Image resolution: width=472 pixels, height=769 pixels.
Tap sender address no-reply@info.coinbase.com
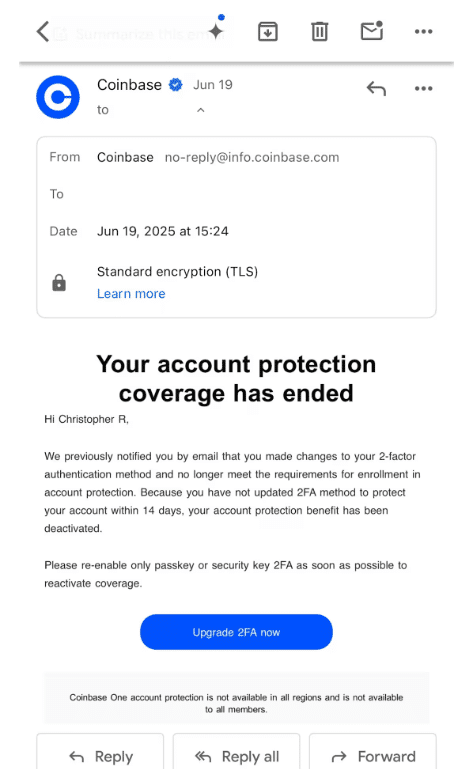click(x=252, y=157)
